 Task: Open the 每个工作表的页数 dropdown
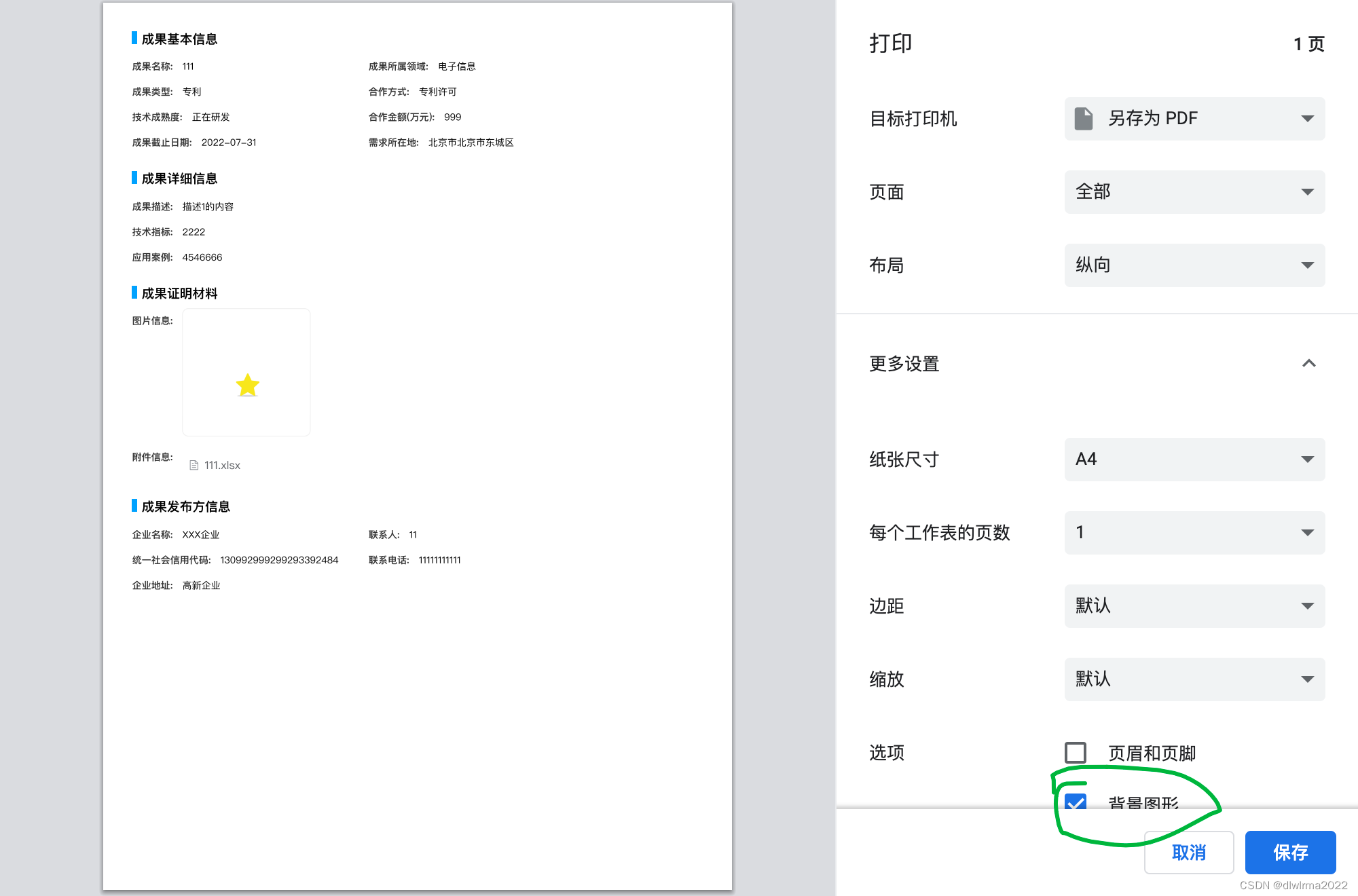tap(1194, 533)
